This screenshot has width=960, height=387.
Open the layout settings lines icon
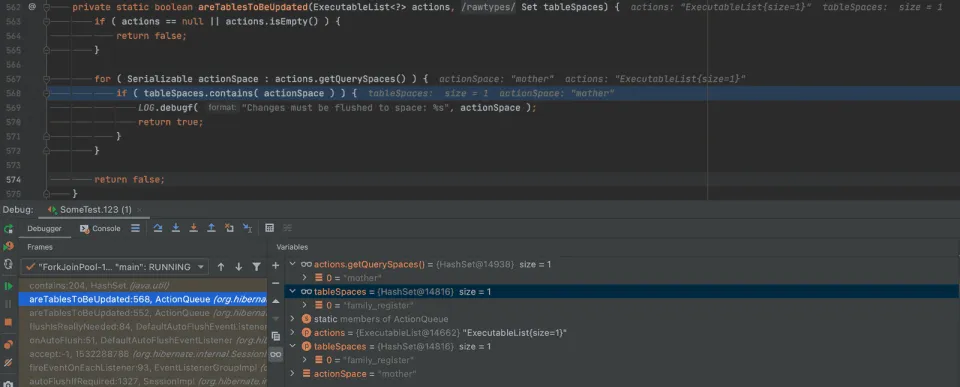tap(135, 228)
